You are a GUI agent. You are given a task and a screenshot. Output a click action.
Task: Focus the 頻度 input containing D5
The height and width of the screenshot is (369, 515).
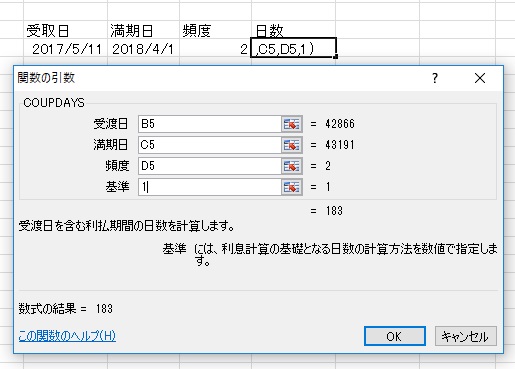tap(210, 166)
